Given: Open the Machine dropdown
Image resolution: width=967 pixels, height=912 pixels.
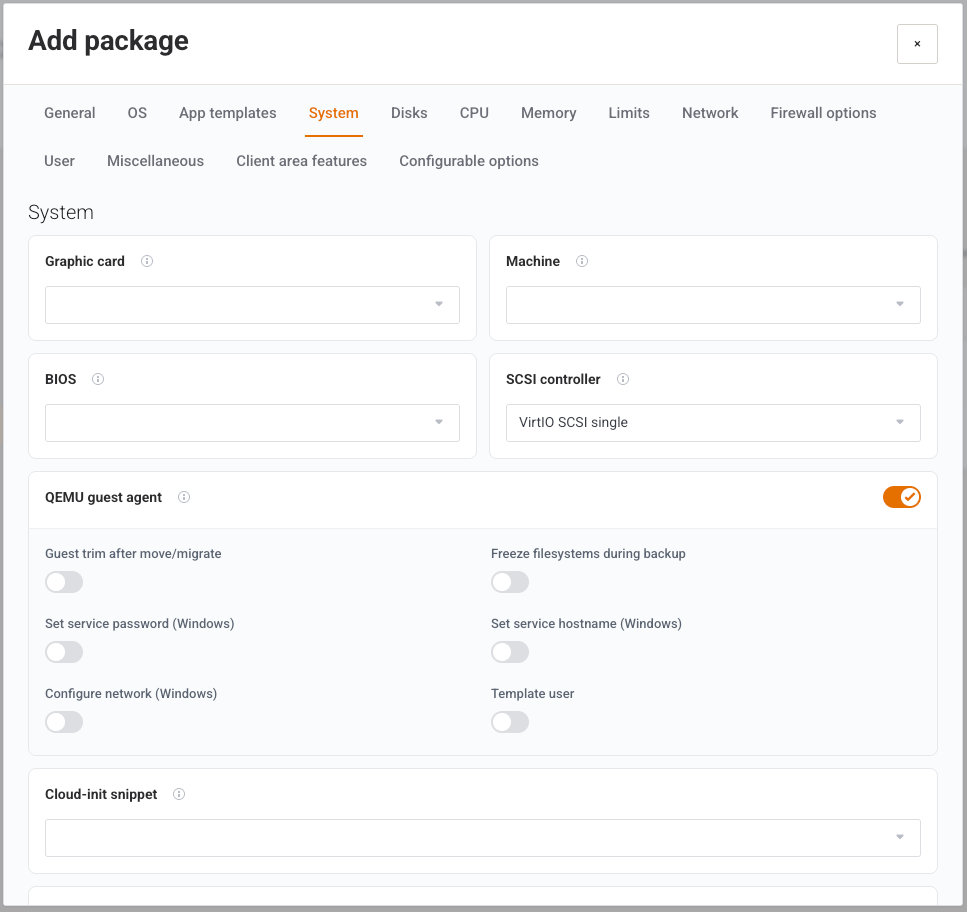Looking at the screenshot, I should point(713,305).
